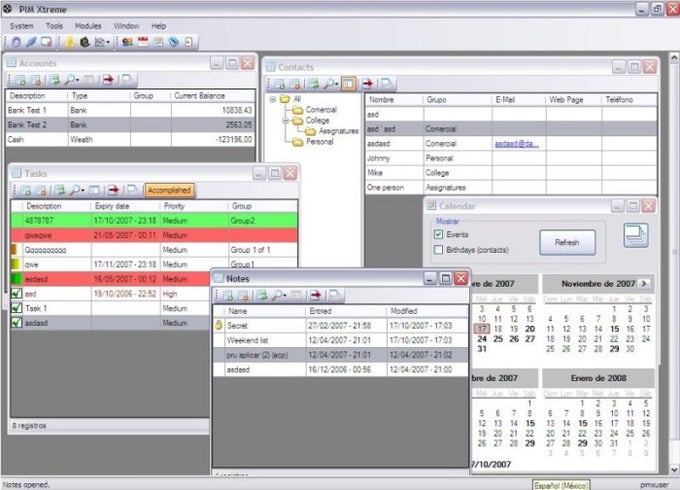Click the blue circular icon at main toolbar start

(x=16, y=42)
